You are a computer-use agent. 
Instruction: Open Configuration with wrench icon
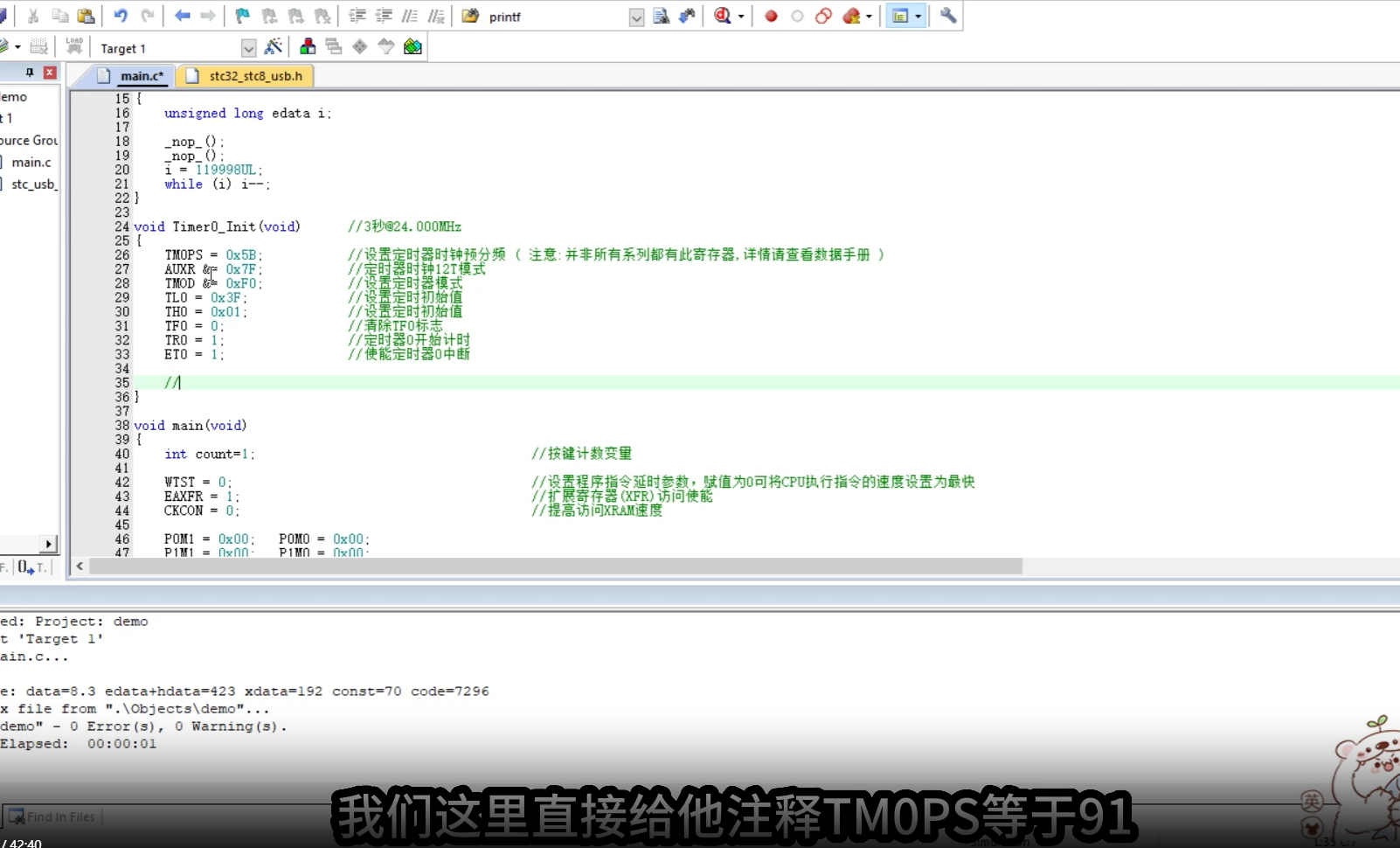[x=947, y=16]
